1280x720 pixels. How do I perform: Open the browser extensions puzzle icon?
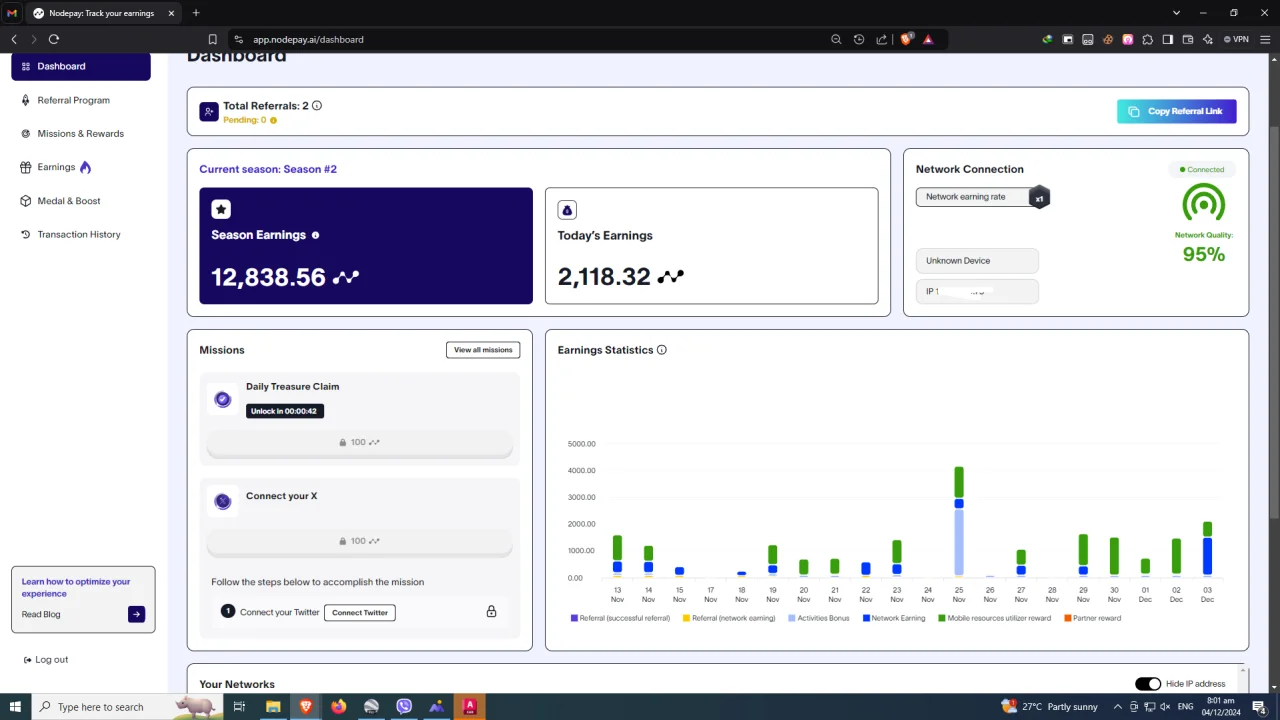[x=1147, y=40]
